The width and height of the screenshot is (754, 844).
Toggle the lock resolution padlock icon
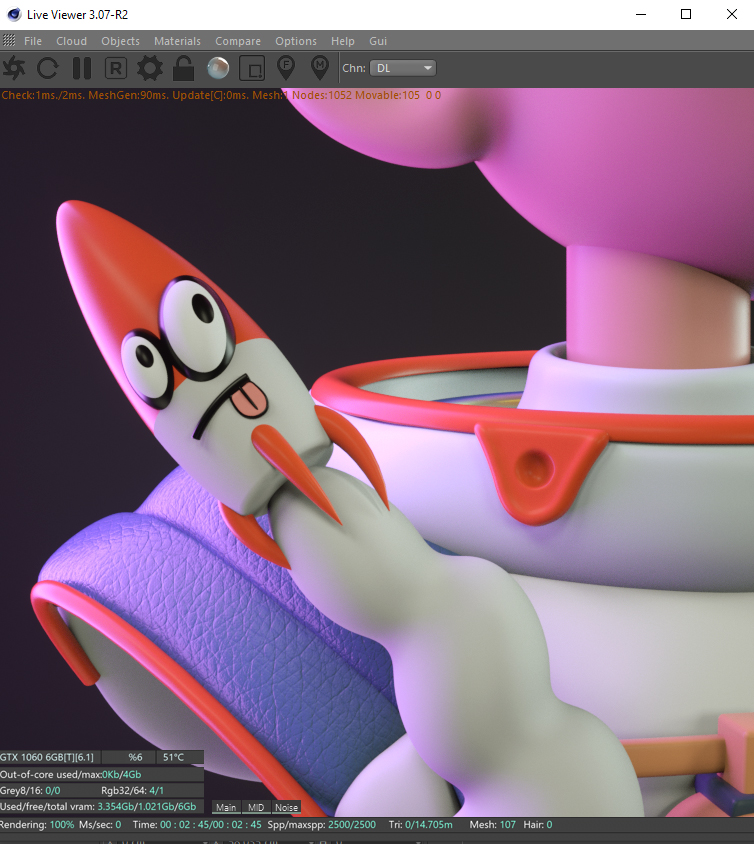[x=184, y=68]
